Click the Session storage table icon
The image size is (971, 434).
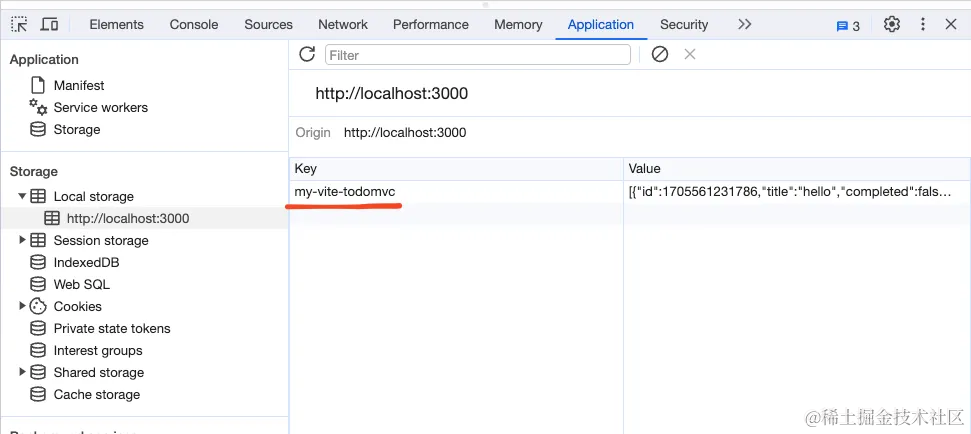click(38, 240)
